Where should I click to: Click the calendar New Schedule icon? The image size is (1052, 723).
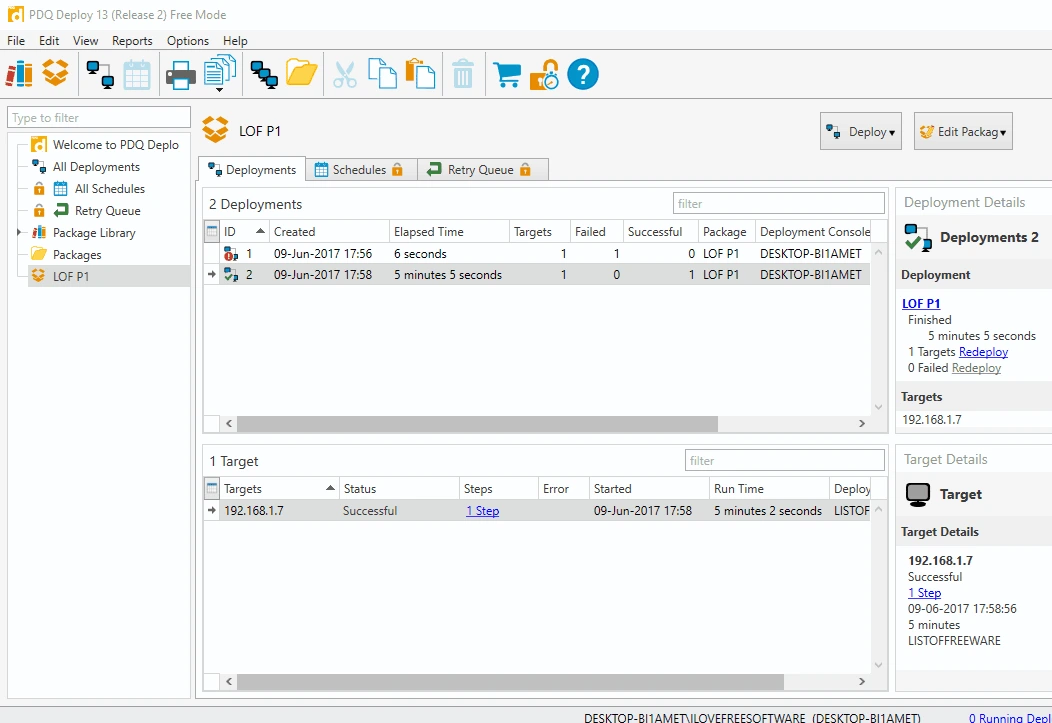point(137,74)
